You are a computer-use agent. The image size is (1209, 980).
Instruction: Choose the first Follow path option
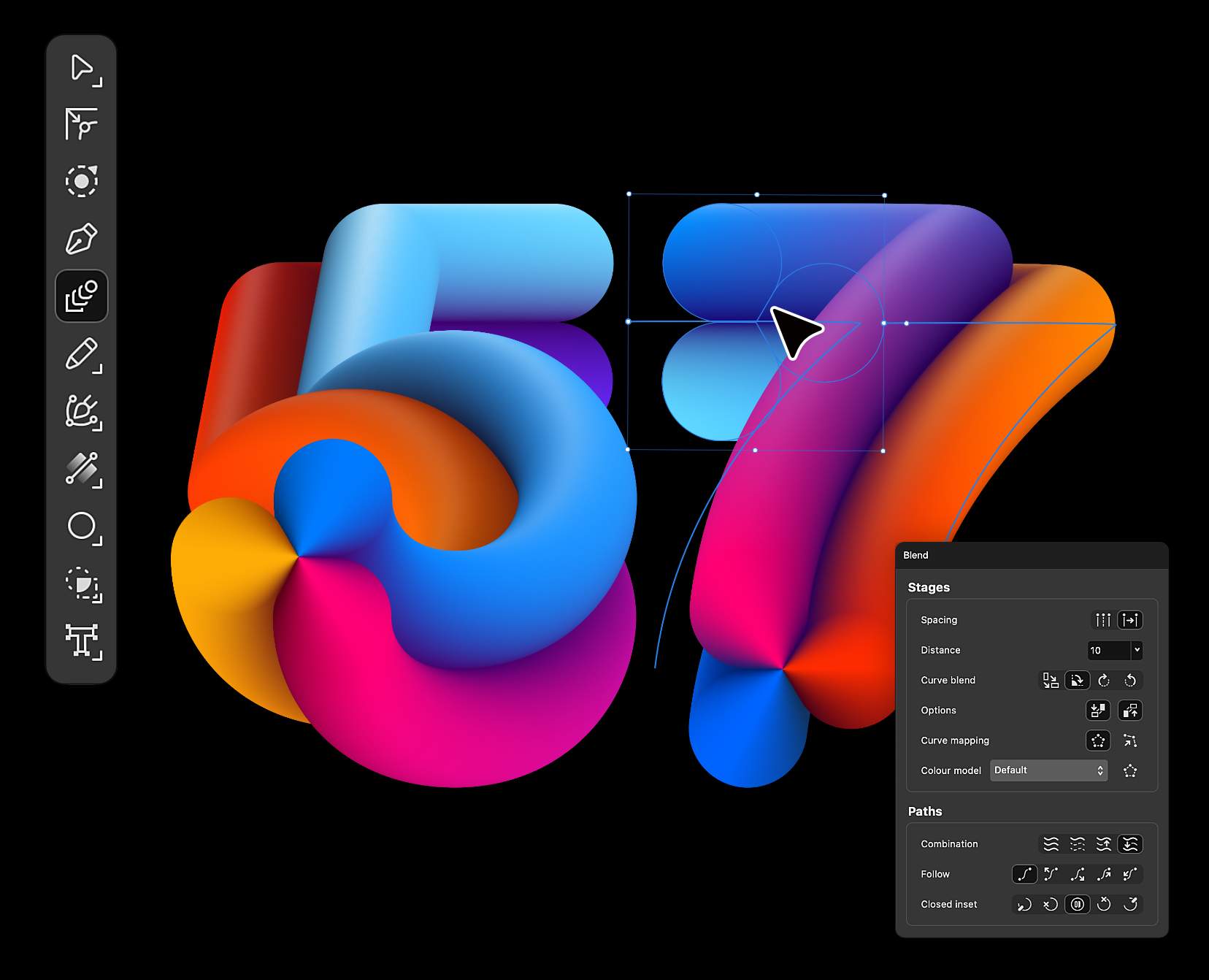[x=1024, y=874]
